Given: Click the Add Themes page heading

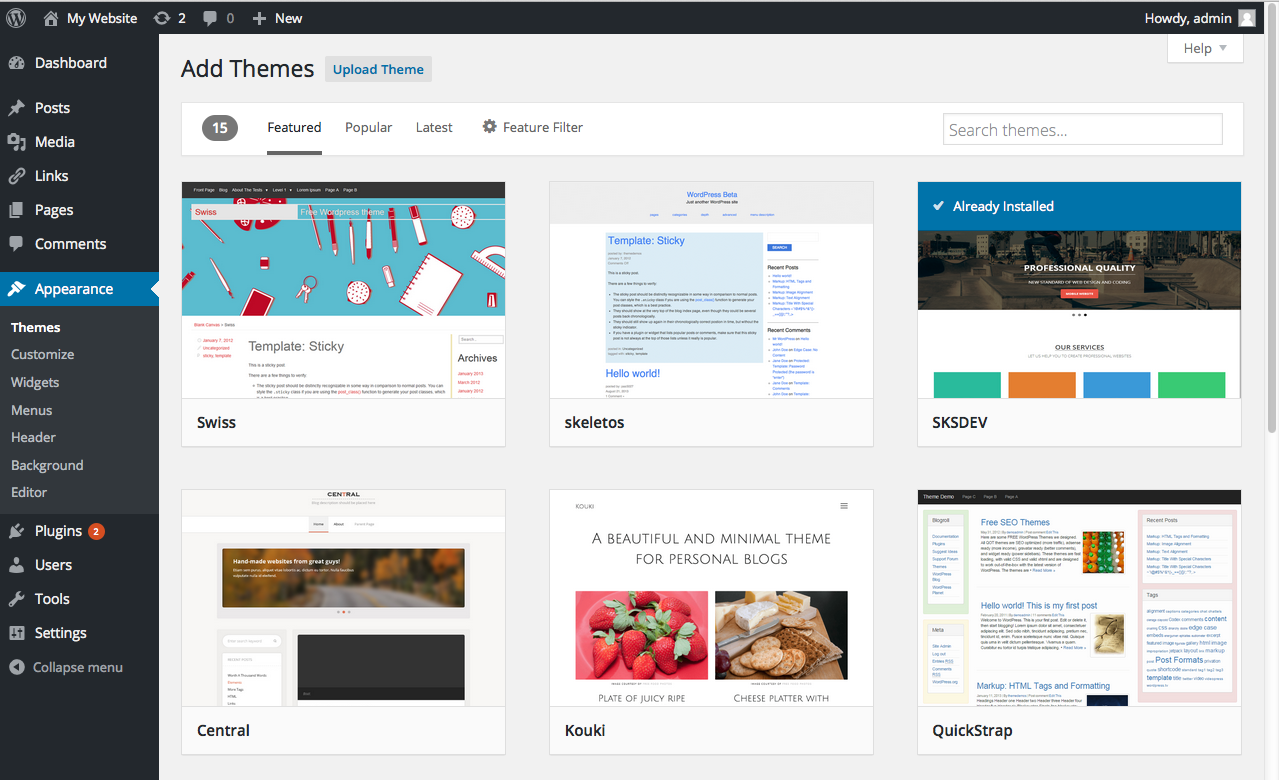Looking at the screenshot, I should pos(248,69).
